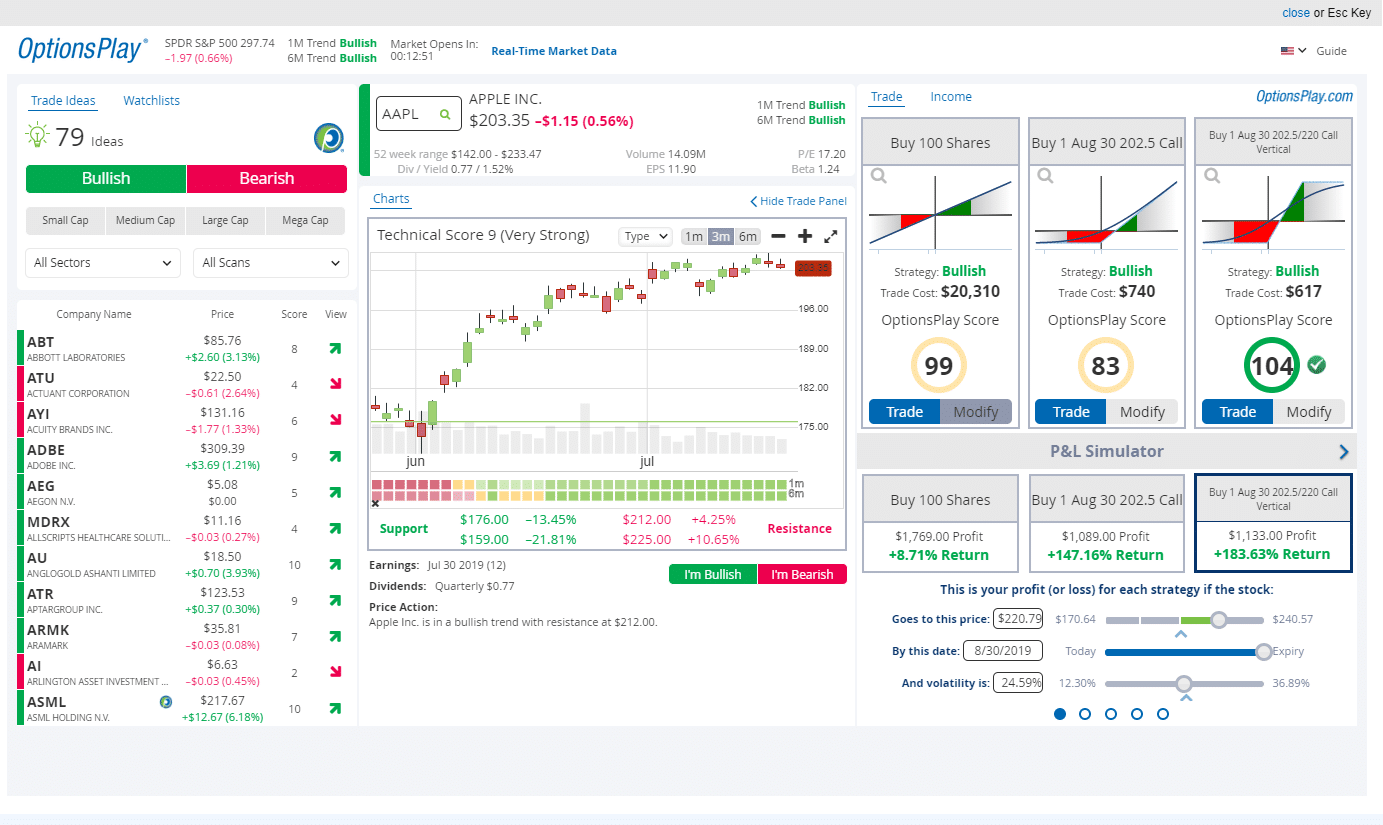Open the Real-Time Market Data link
The image size is (1383, 825).
pos(554,51)
